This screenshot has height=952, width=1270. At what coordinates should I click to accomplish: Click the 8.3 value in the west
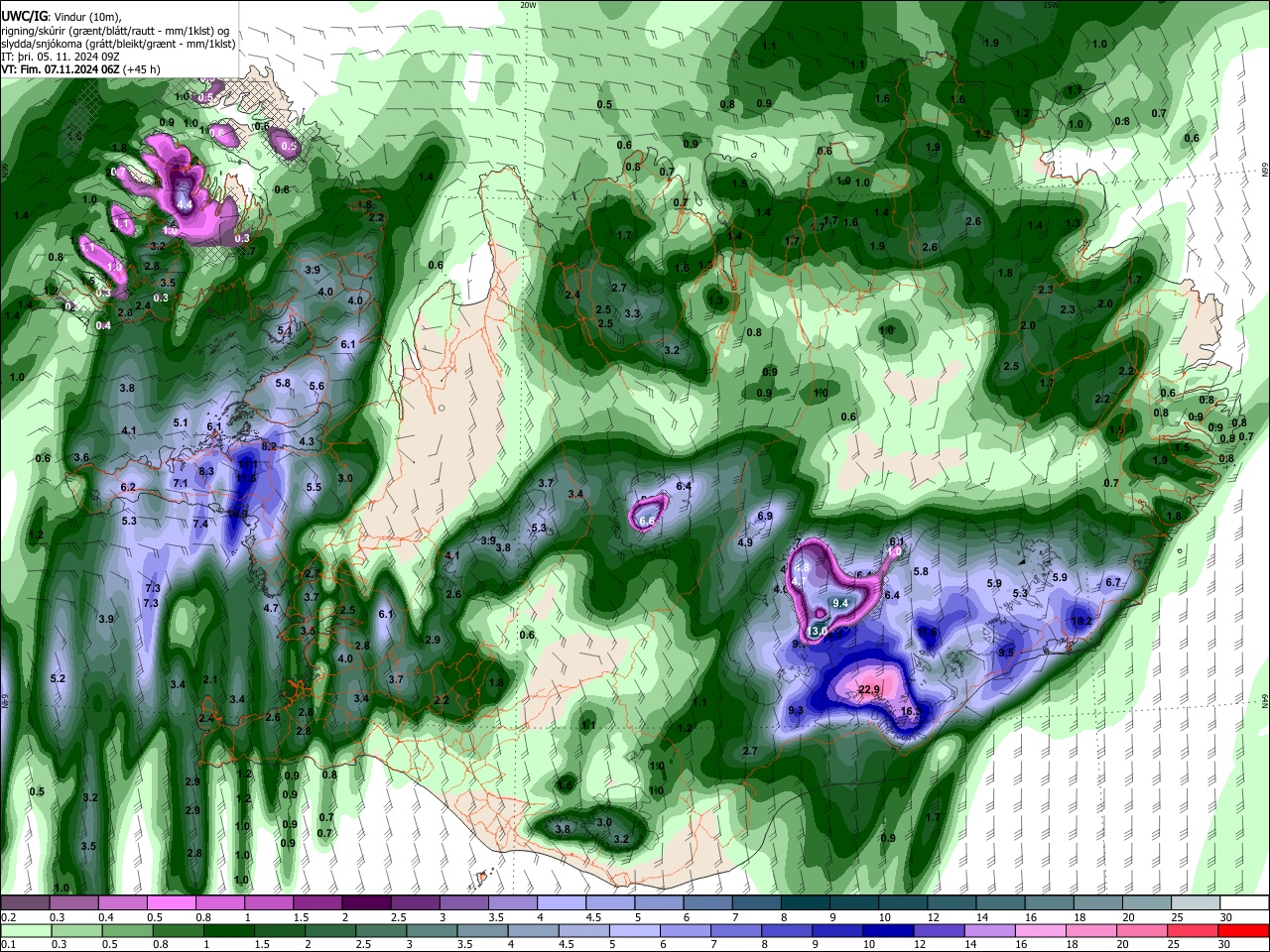206,472
